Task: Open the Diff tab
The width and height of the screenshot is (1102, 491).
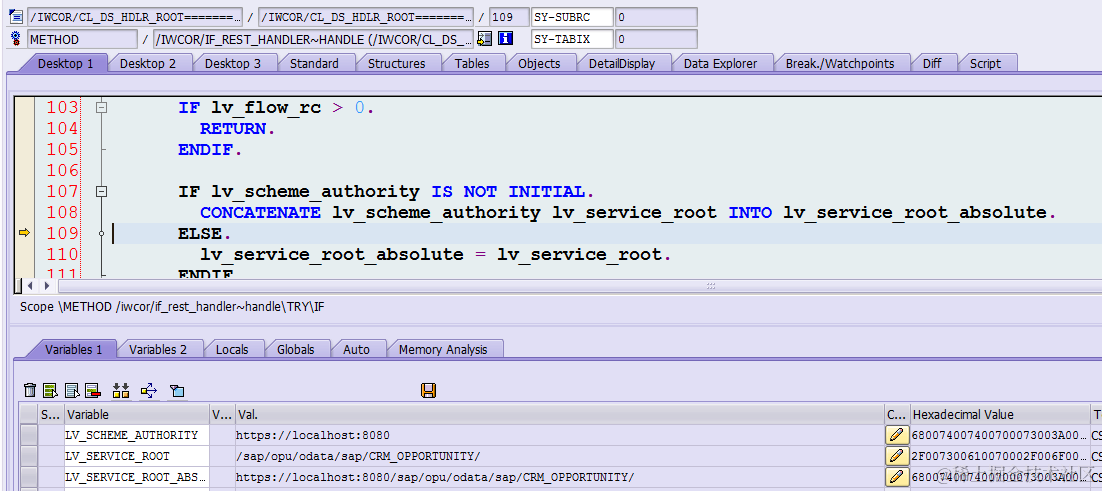Action: 932,63
